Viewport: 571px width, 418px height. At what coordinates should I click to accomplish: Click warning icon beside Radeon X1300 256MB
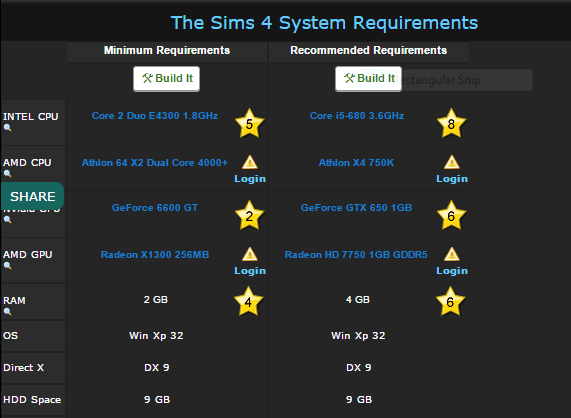tap(250, 254)
